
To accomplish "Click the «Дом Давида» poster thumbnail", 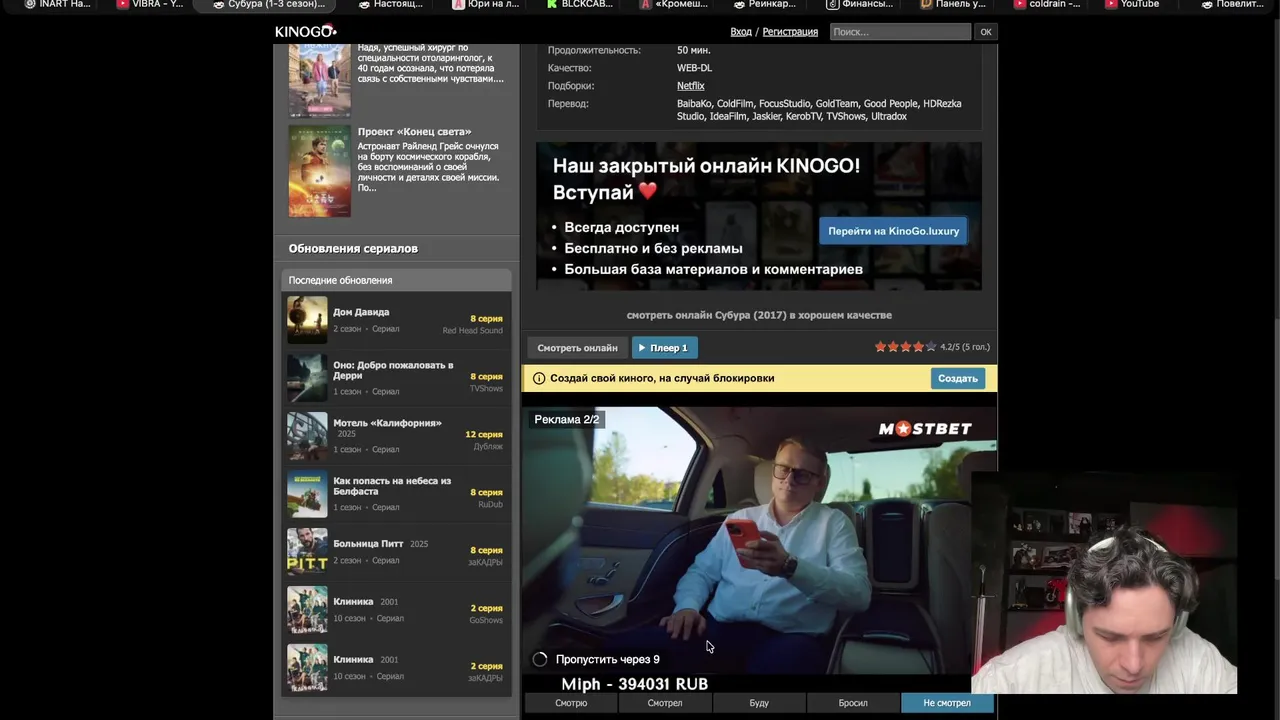I will pyautogui.click(x=307, y=320).
